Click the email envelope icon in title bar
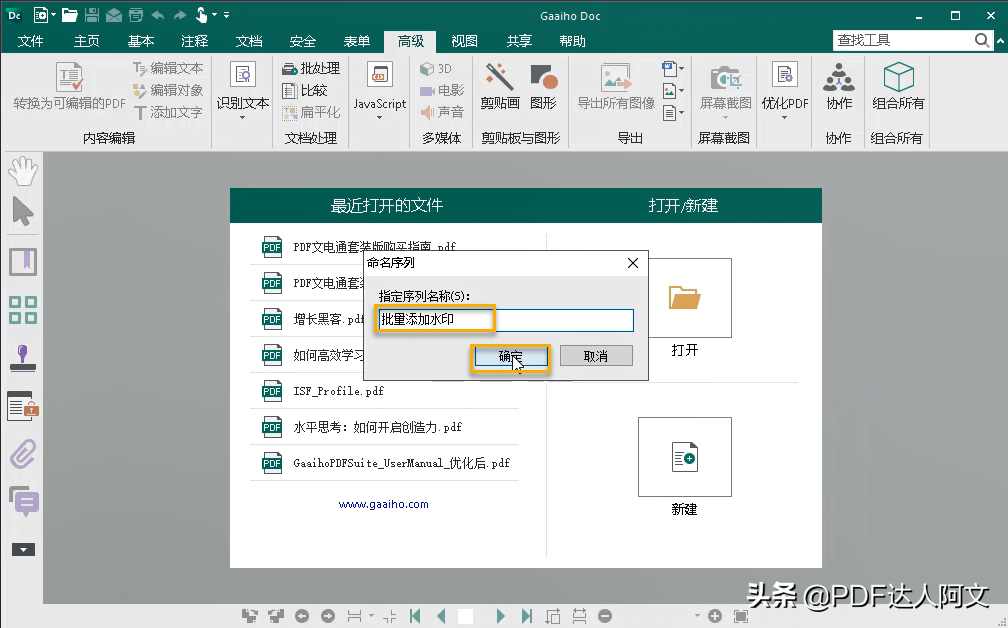1008x628 pixels. (114, 15)
